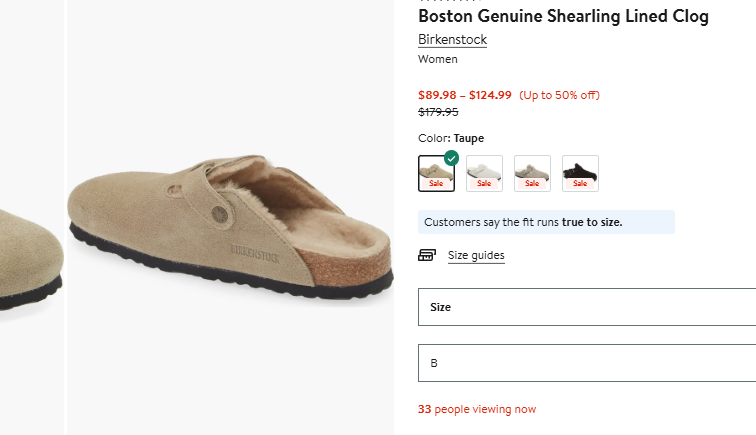Click the Boston Genuine Shearling Lined Clog title
The image size is (756, 435).
(x=564, y=16)
